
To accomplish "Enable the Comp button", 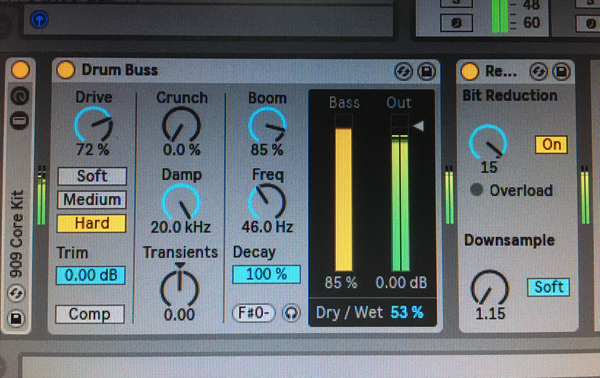I will pyautogui.click(x=90, y=314).
